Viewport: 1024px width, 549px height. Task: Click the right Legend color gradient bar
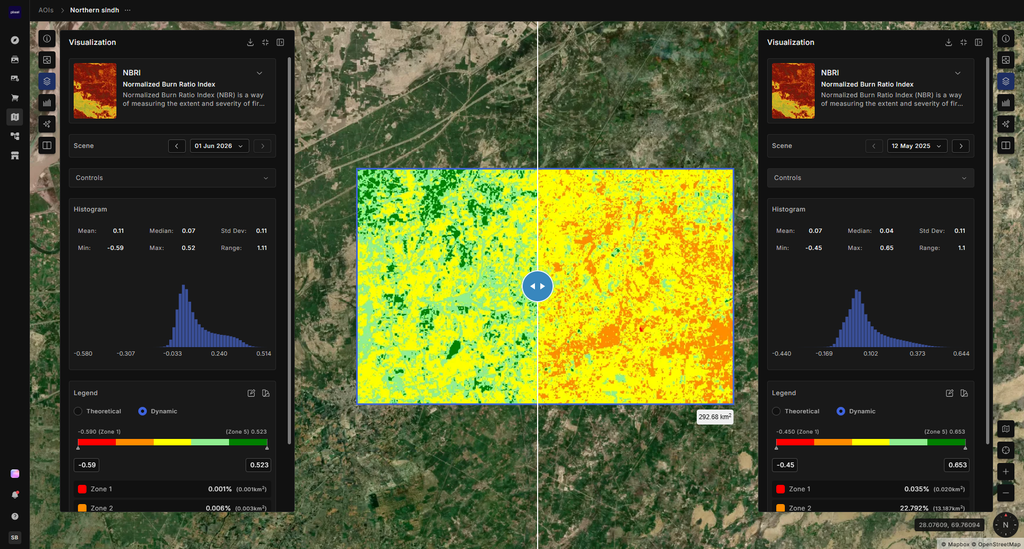coord(871,442)
